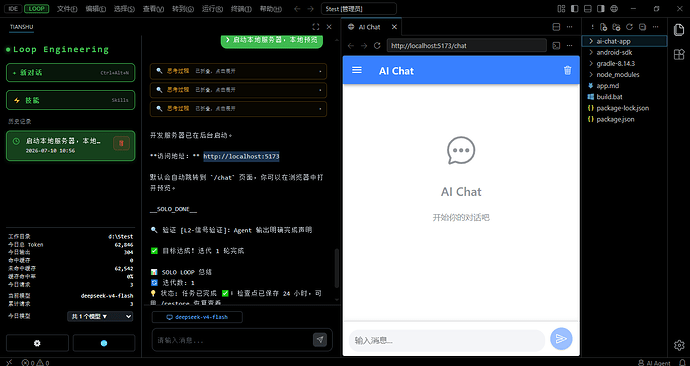Open explorer more actions ellipsis
This screenshot has height=366, width=690.
(x=656, y=27)
